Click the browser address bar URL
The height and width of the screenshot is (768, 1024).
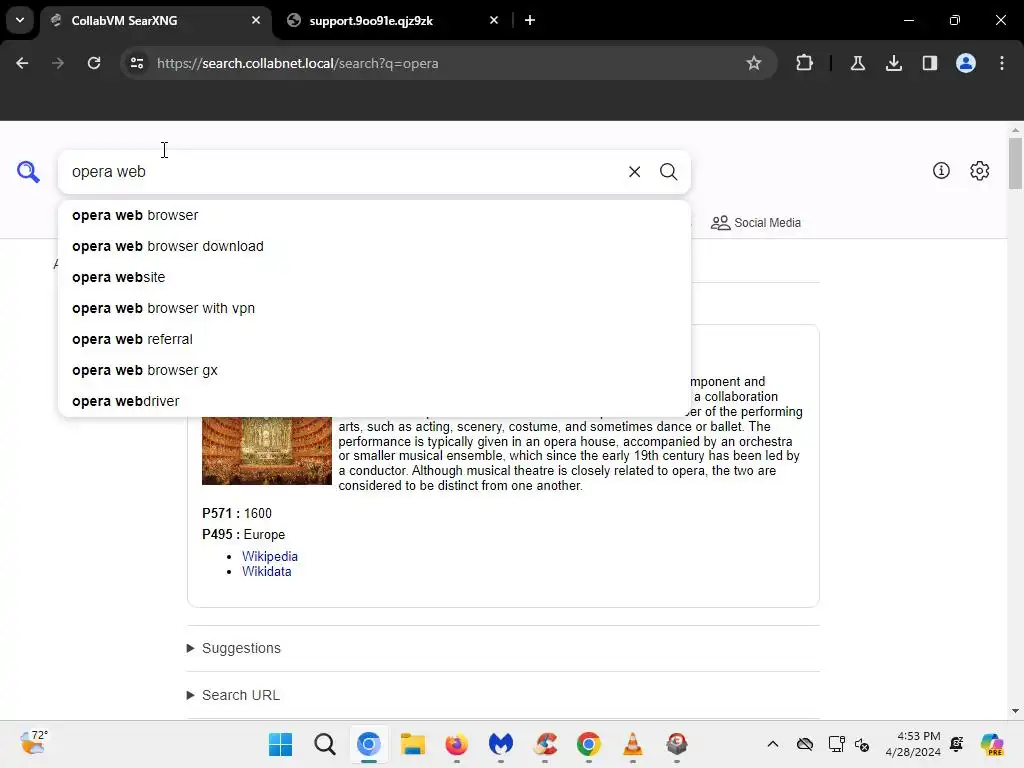[297, 63]
